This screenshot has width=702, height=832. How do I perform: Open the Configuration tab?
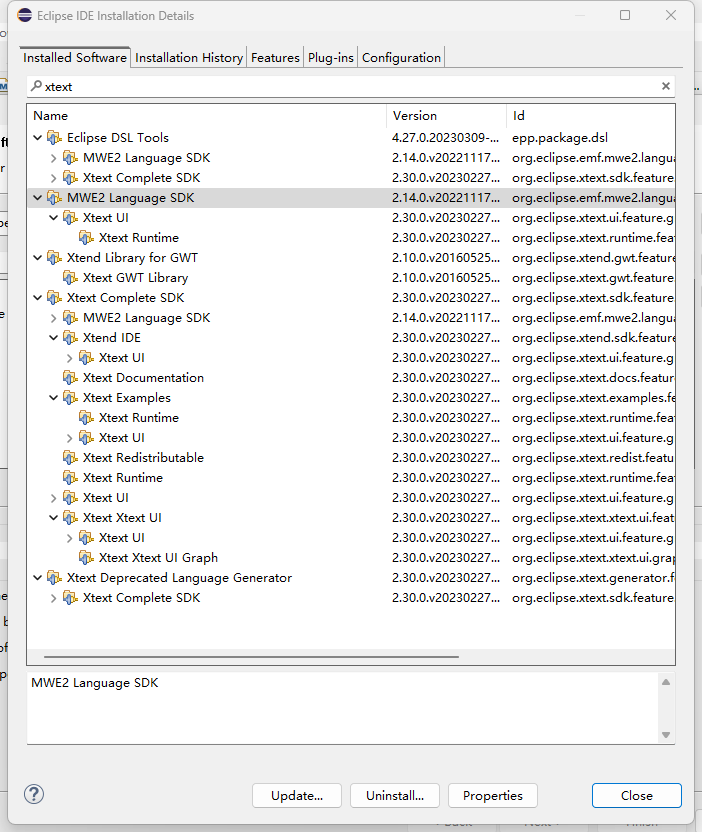point(401,58)
